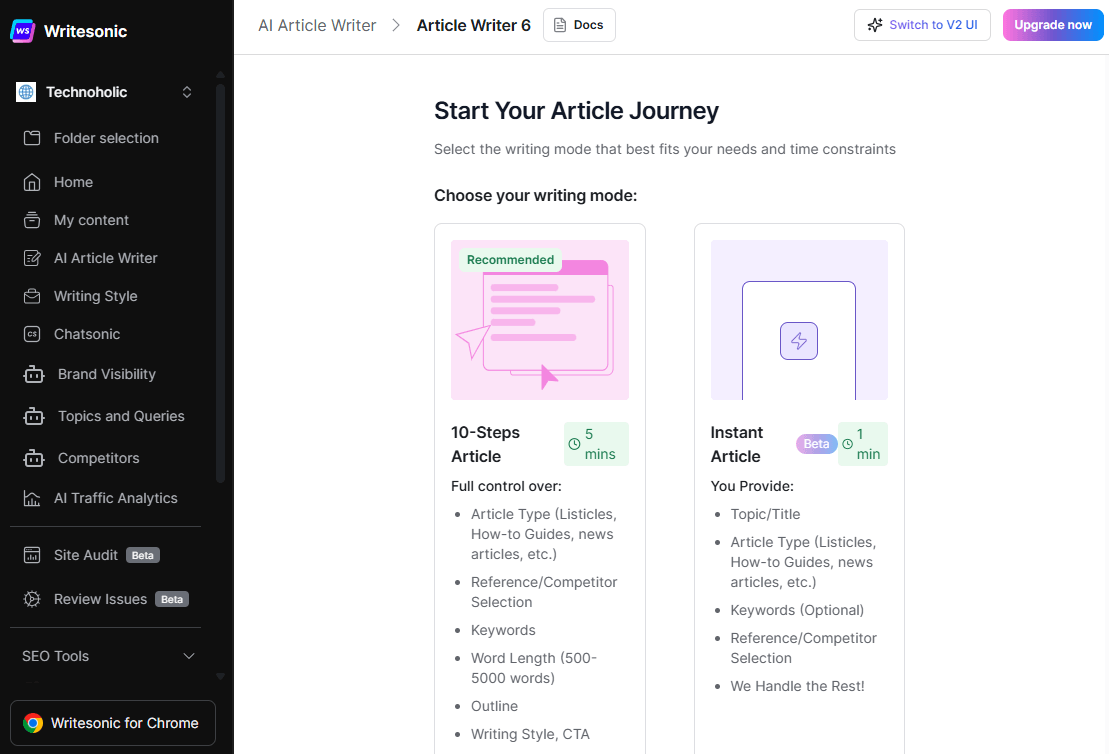Click the Chrome logo icon
Image resolution: width=1109 pixels, height=754 pixels.
click(33, 723)
